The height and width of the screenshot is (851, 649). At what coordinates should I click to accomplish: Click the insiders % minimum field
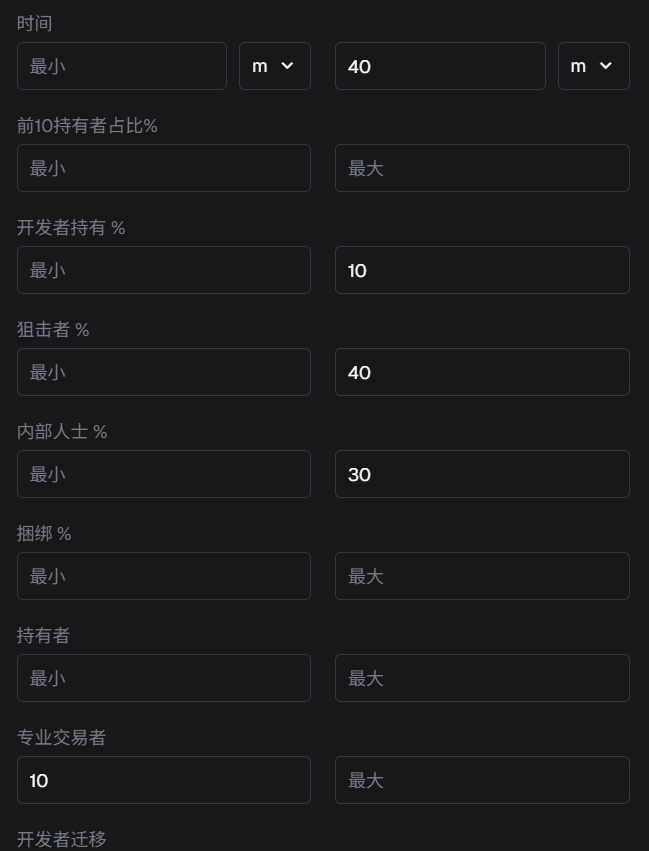(163, 474)
